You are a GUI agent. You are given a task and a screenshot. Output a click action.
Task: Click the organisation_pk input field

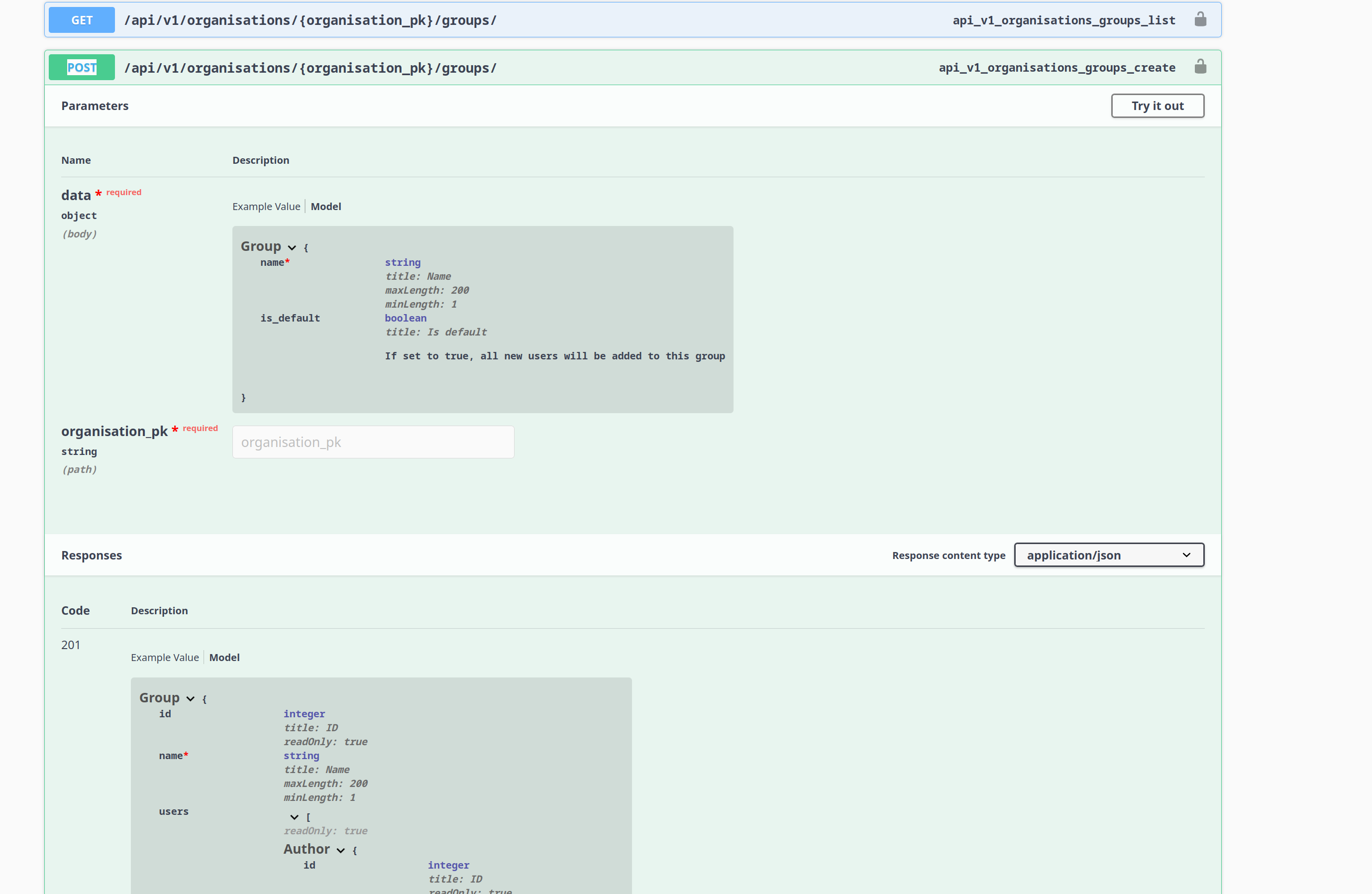coord(372,442)
